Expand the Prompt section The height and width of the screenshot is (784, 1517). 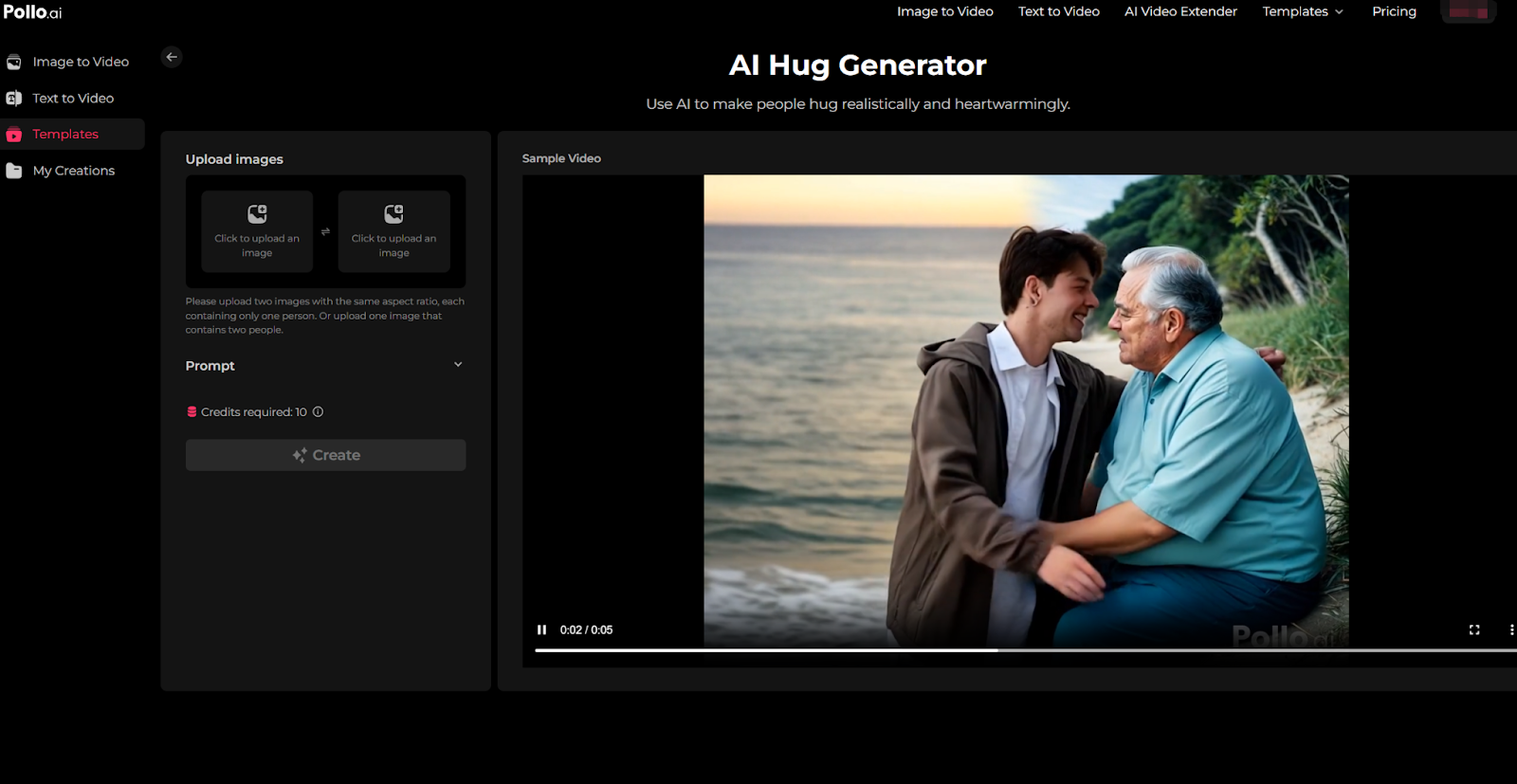[x=458, y=365]
